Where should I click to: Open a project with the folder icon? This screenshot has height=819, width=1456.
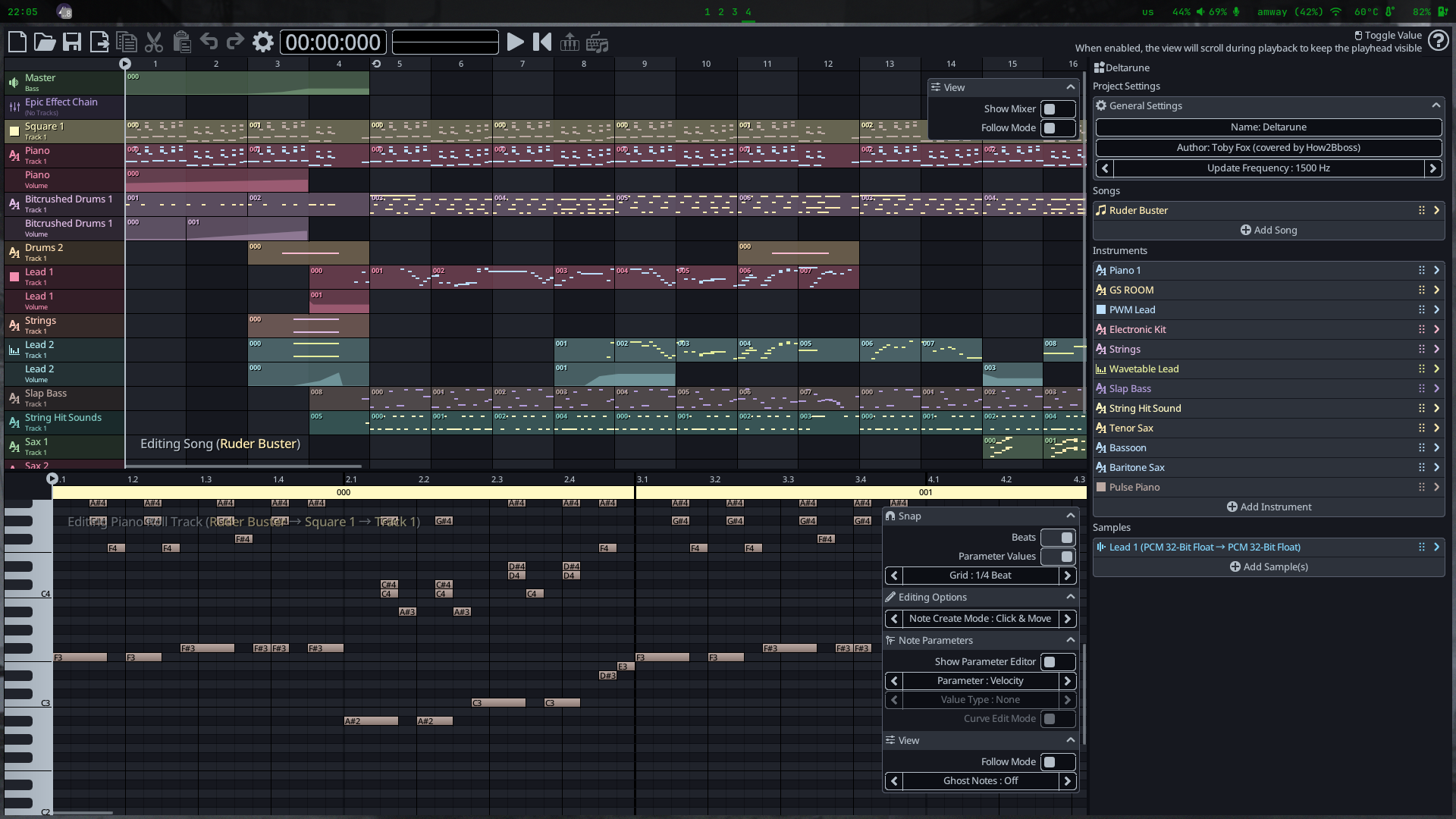45,42
